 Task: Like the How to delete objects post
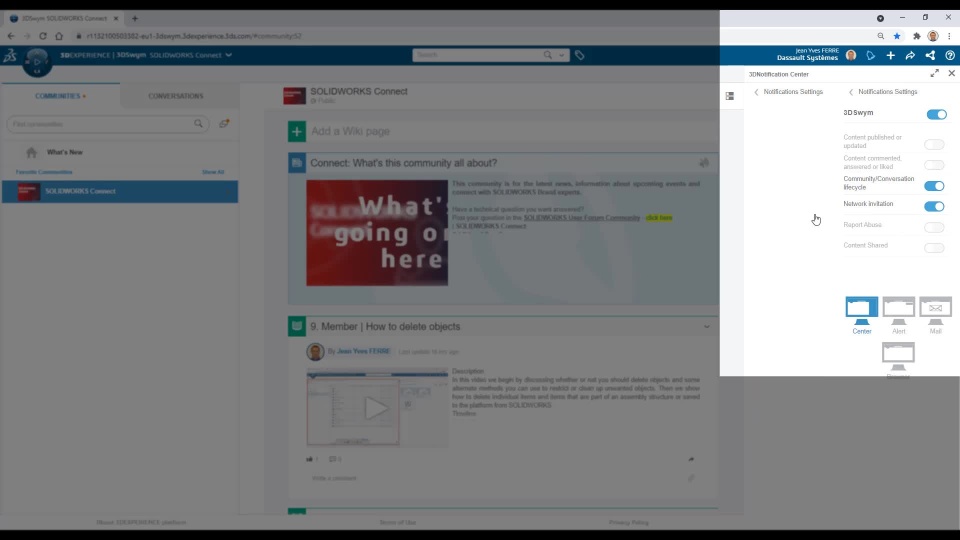point(309,459)
